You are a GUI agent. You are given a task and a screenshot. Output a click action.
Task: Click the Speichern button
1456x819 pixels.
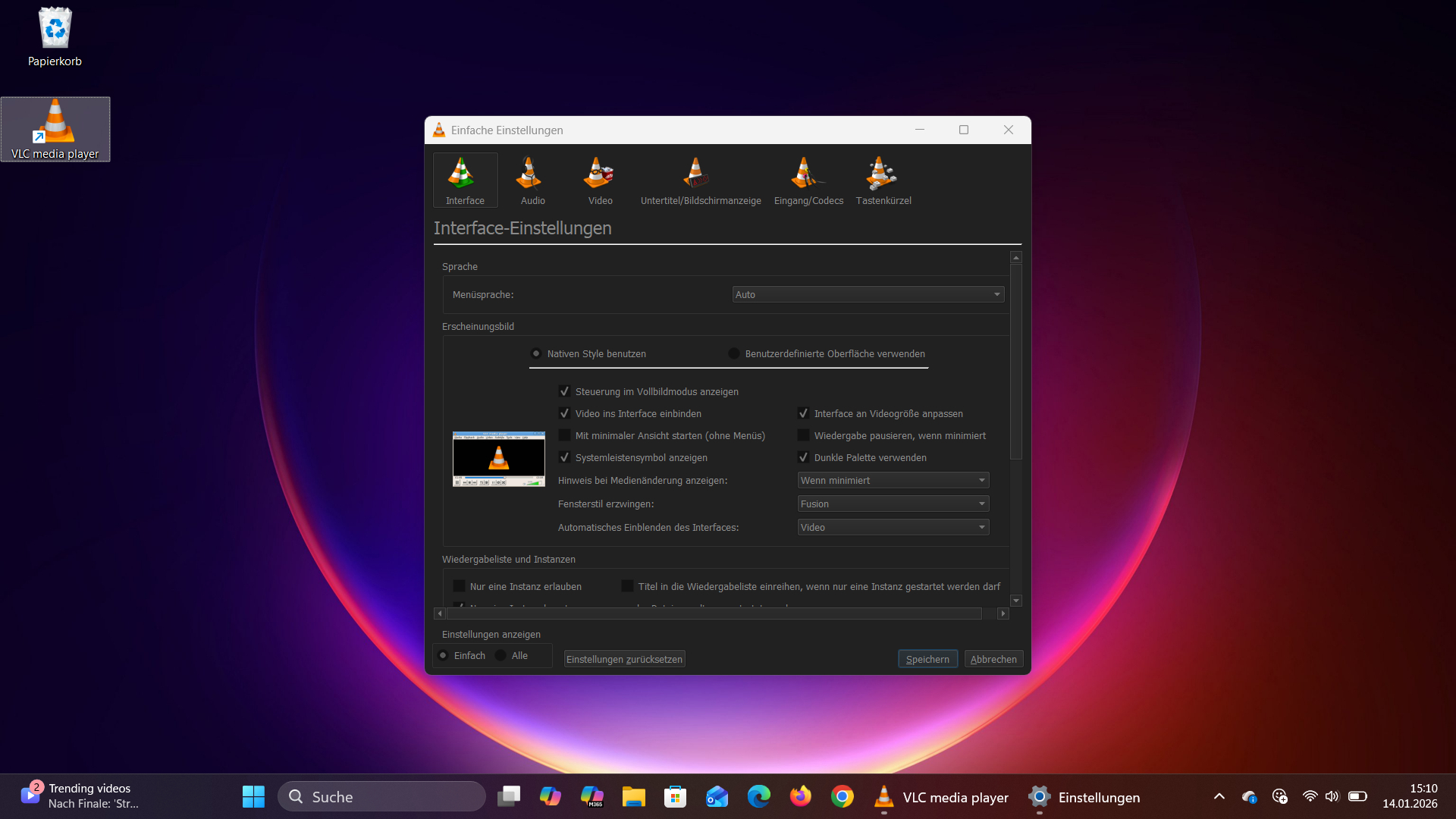927,659
